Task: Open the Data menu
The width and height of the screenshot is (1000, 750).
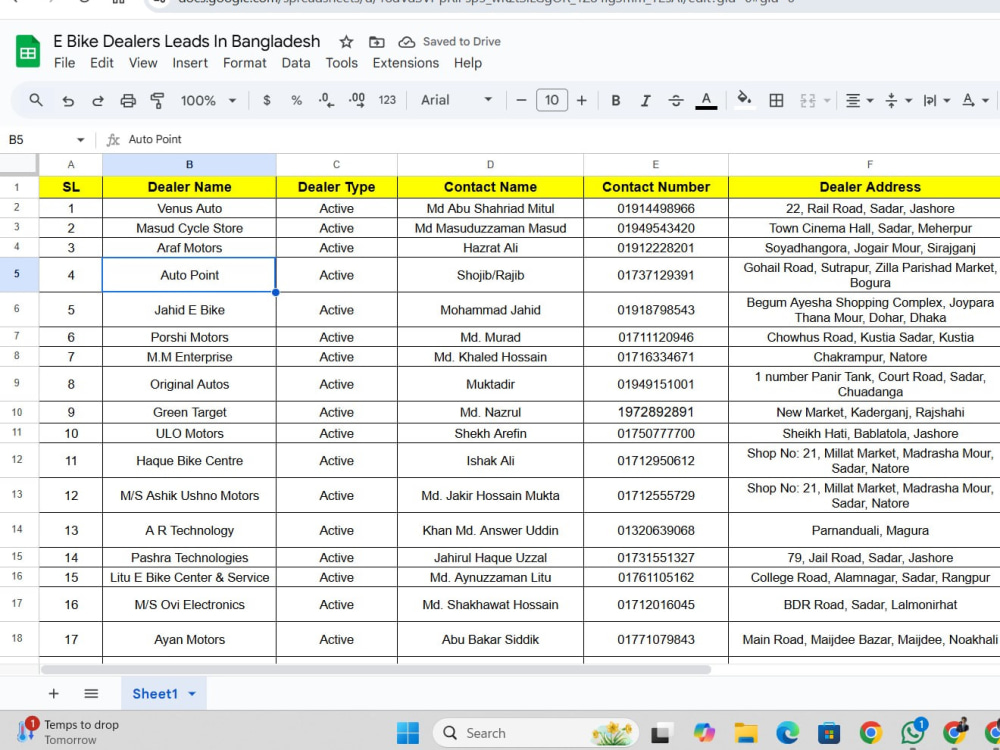Action: click(x=296, y=63)
